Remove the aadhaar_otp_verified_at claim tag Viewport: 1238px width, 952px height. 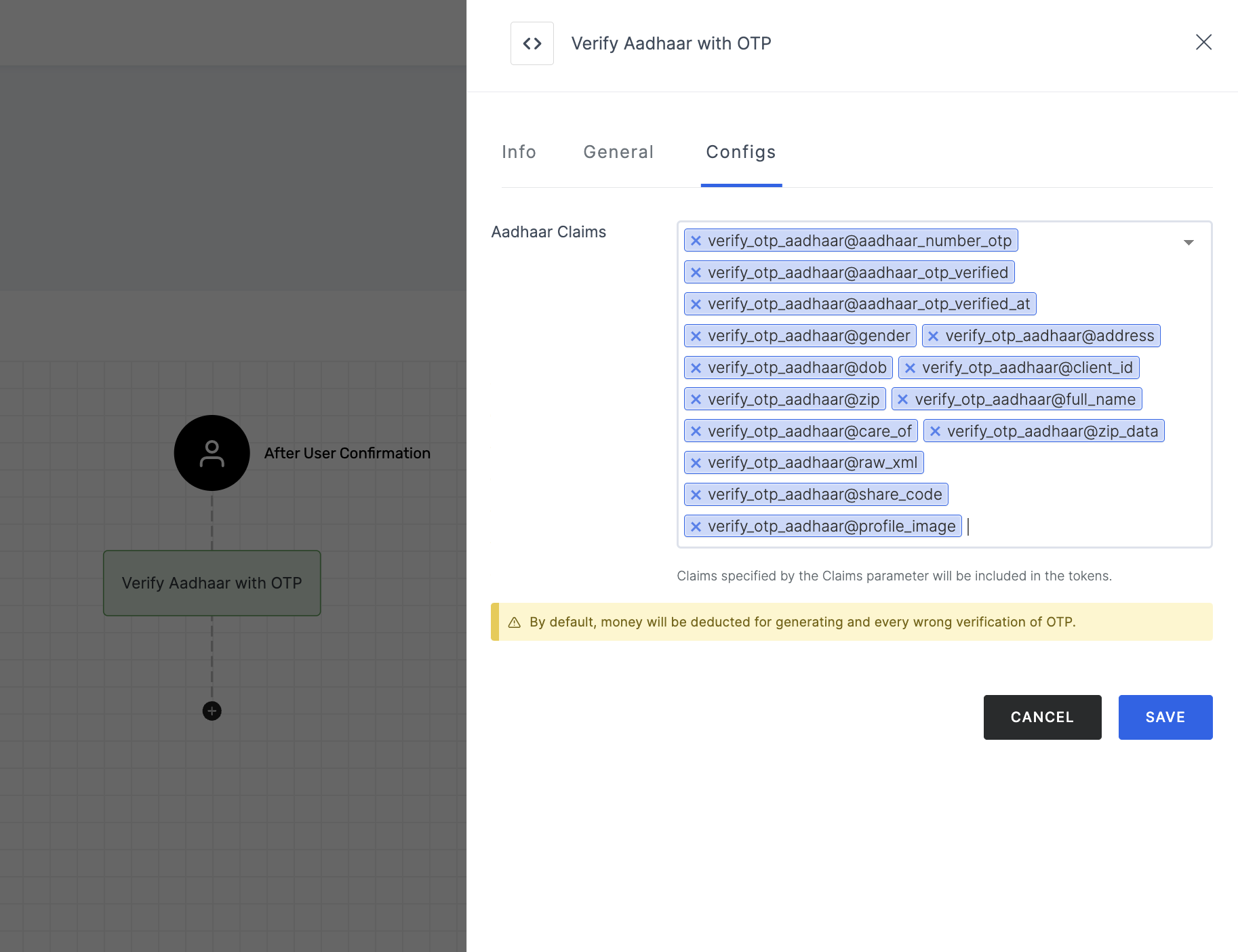click(696, 304)
